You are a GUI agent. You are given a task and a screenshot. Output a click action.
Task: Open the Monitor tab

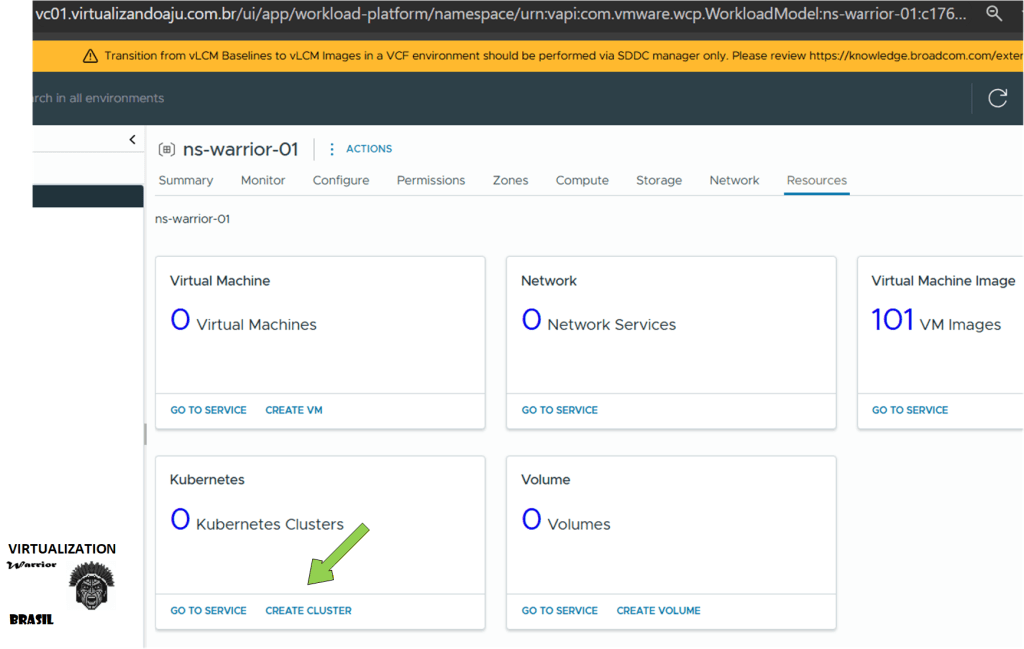pyautogui.click(x=263, y=181)
